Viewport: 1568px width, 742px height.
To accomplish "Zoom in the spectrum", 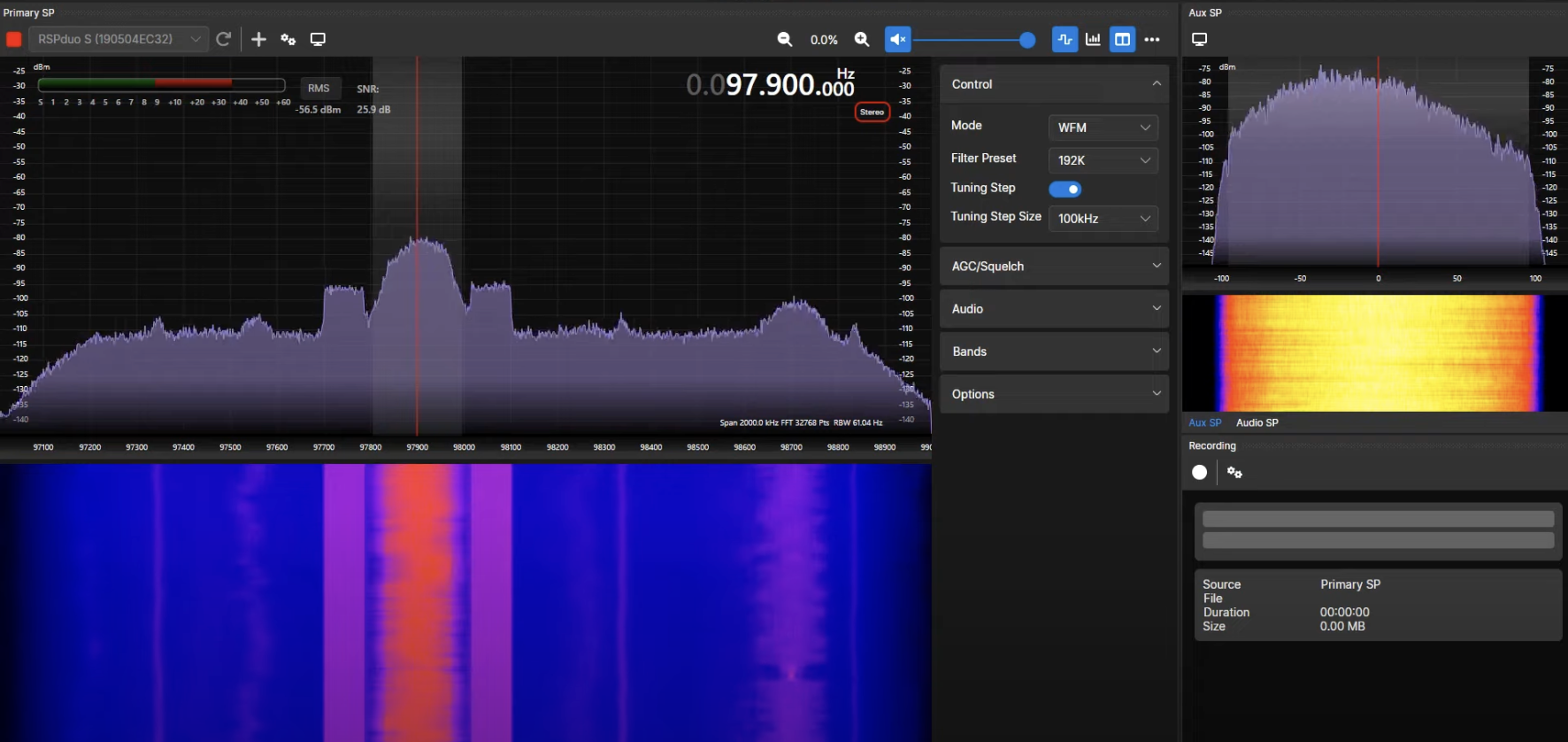I will click(x=862, y=39).
